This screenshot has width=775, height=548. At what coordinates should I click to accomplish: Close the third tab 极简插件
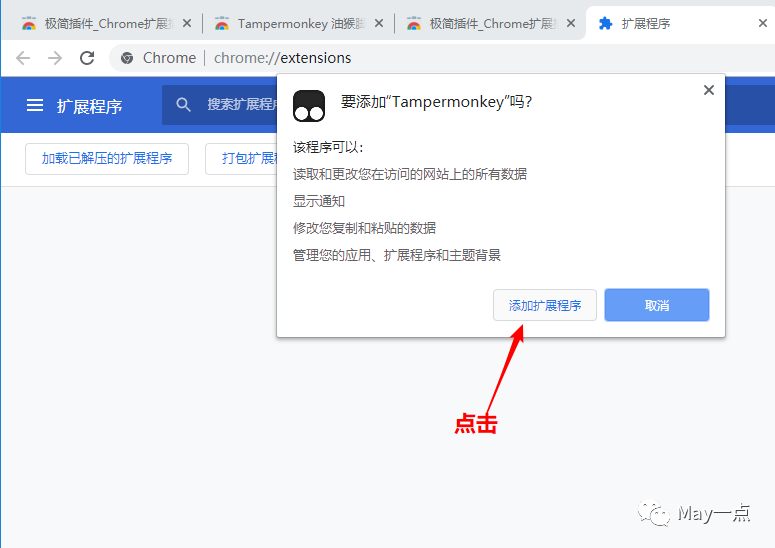pyautogui.click(x=570, y=23)
